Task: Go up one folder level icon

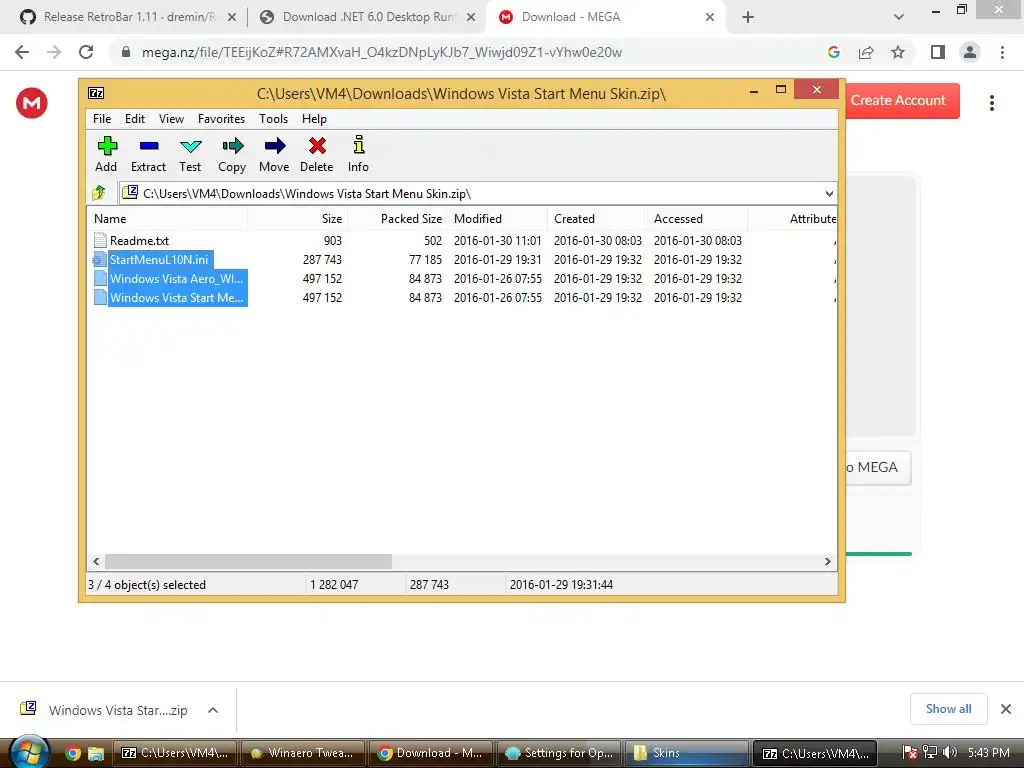Action: point(99,193)
